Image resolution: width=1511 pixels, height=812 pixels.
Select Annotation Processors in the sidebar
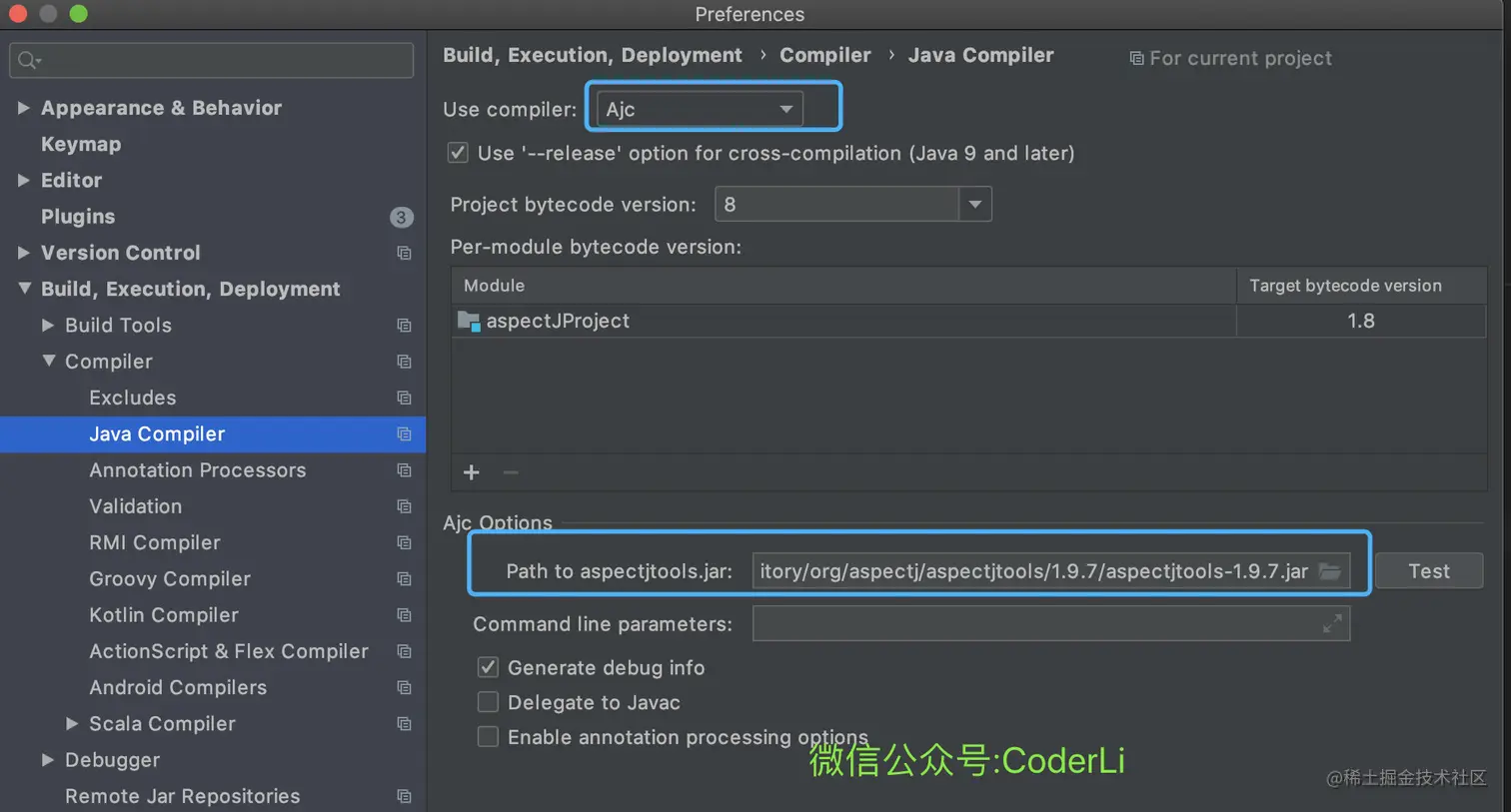[x=197, y=469]
